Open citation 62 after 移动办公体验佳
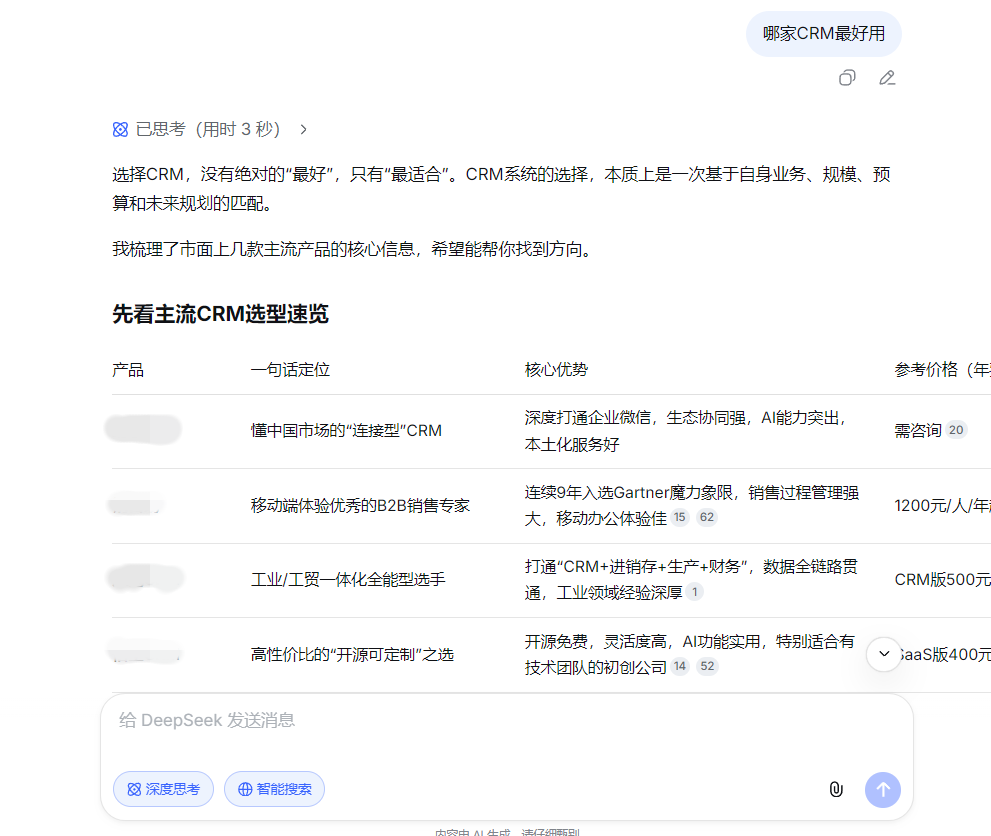 [707, 518]
